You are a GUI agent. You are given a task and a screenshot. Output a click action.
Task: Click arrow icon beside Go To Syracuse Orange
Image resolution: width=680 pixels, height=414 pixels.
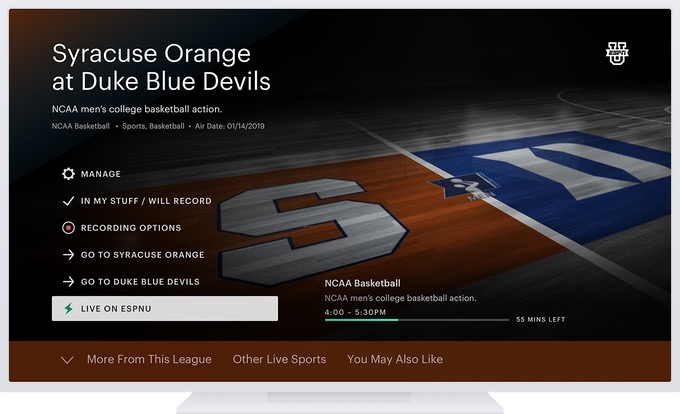pyautogui.click(x=68, y=254)
